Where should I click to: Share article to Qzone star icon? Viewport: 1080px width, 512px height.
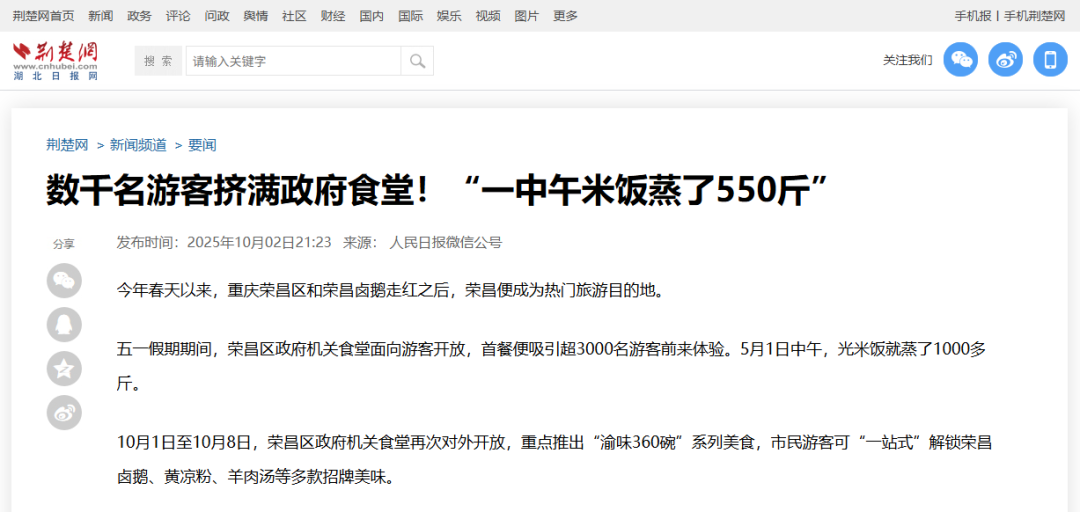click(x=64, y=369)
